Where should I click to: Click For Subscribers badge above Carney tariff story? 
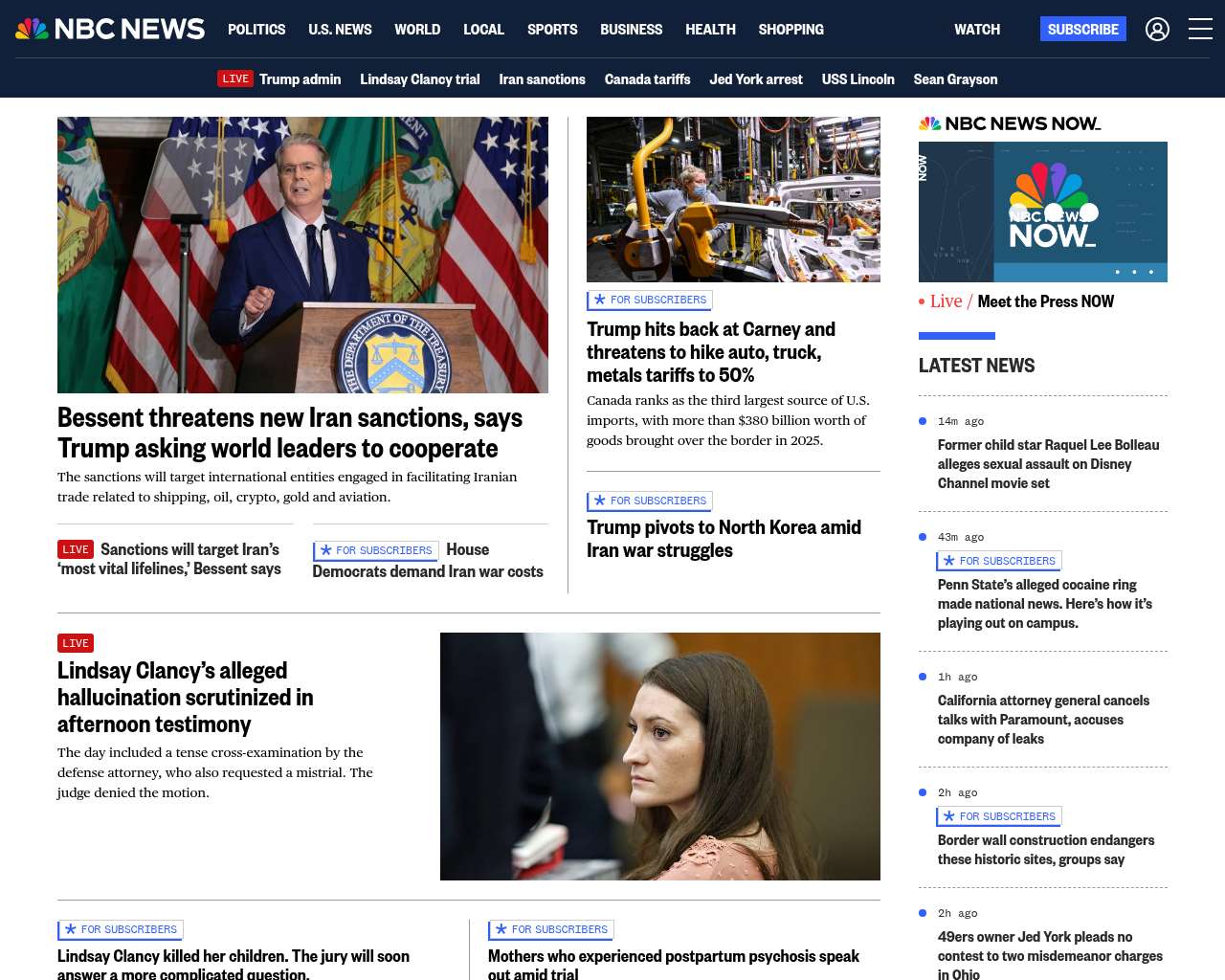click(650, 301)
